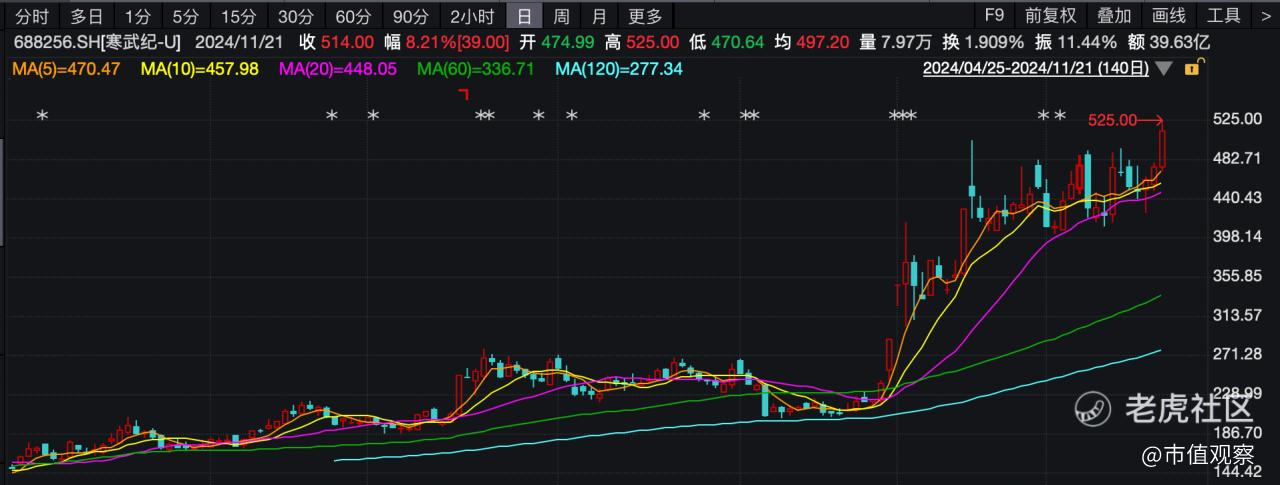Click the MA(5)=470.47 indicator label

coord(64,69)
